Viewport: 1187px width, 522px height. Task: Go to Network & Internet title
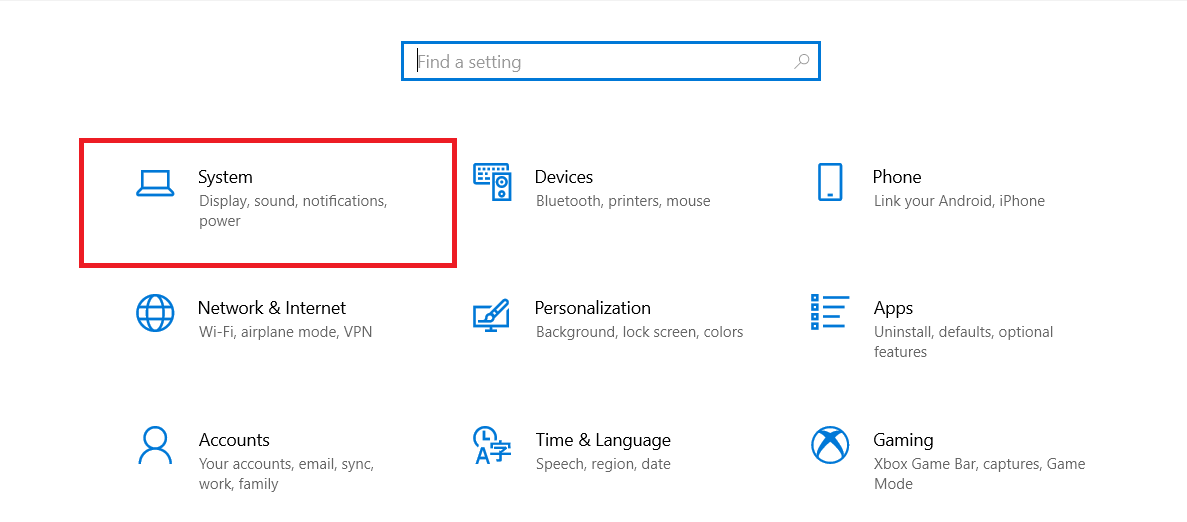pos(272,308)
